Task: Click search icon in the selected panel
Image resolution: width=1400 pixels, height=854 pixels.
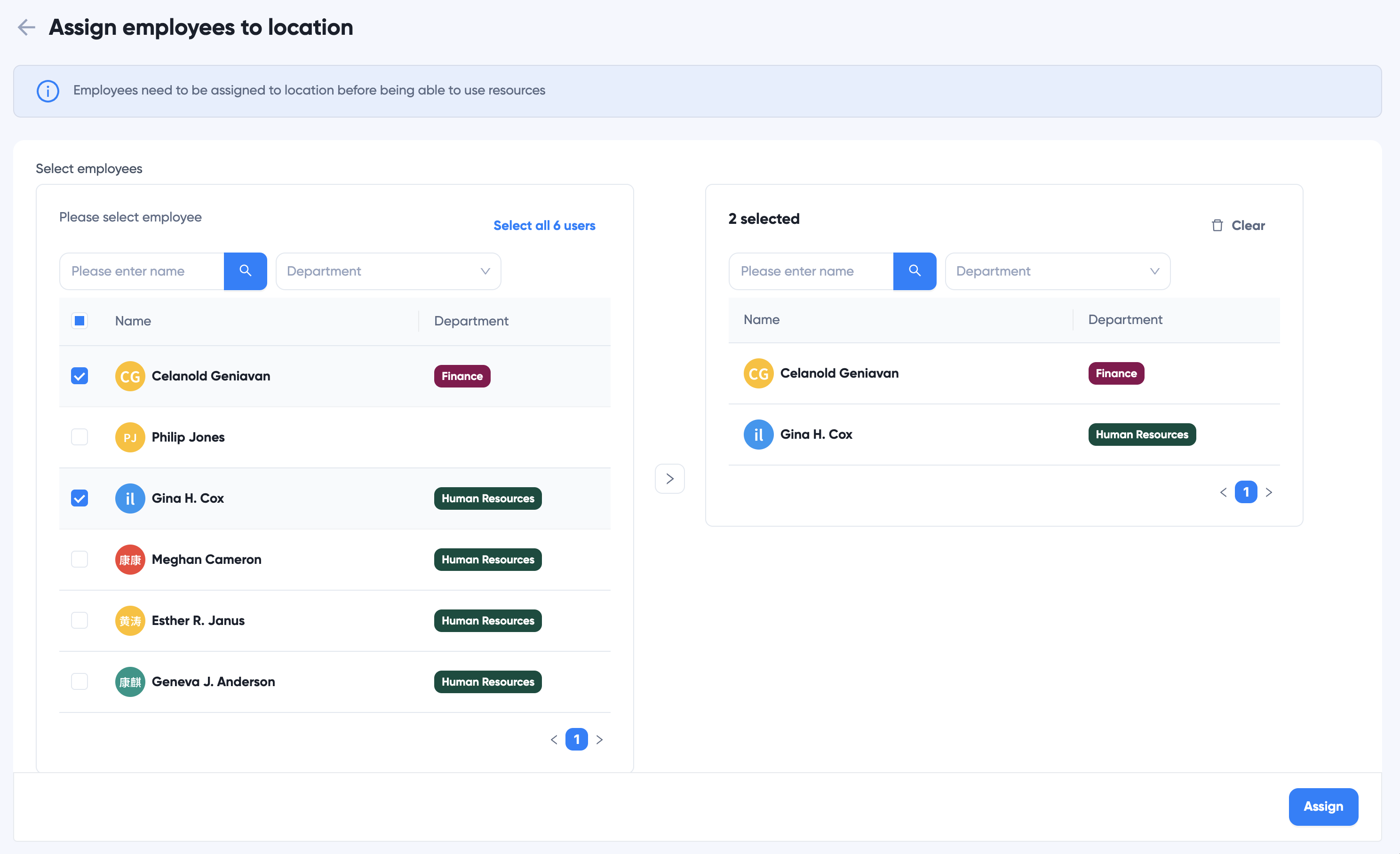Action: click(915, 271)
